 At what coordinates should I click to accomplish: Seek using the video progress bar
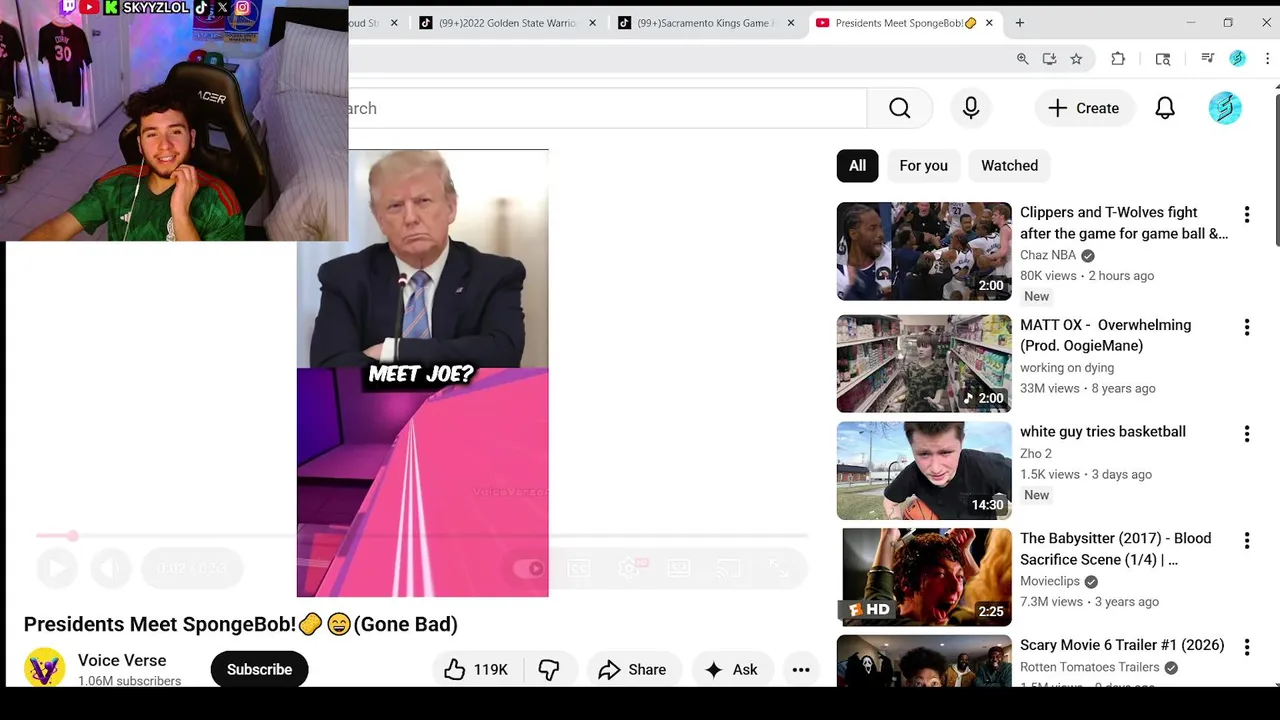(x=421, y=536)
